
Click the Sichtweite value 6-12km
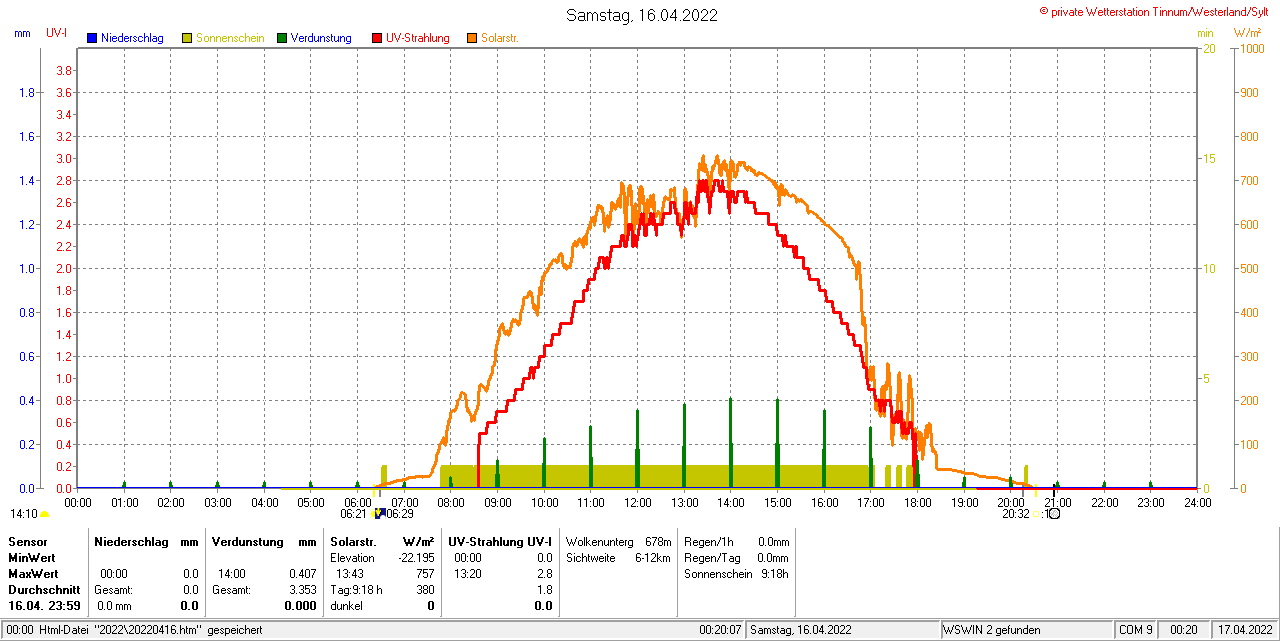653,557
